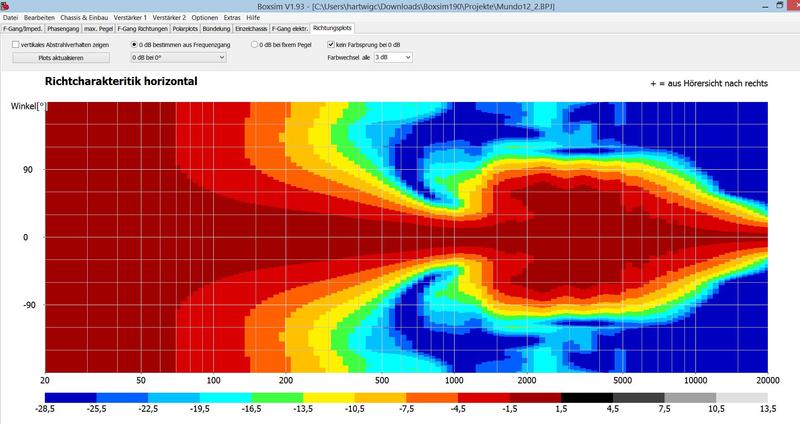Viewport: 800px width, 424px height.
Task: Open the 0 dB bei 0° dropdown
Action: pos(179,58)
